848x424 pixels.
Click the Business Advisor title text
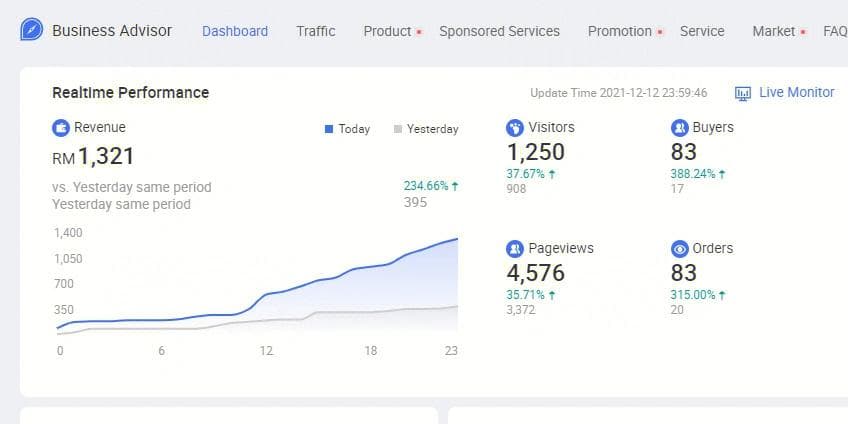click(x=112, y=31)
